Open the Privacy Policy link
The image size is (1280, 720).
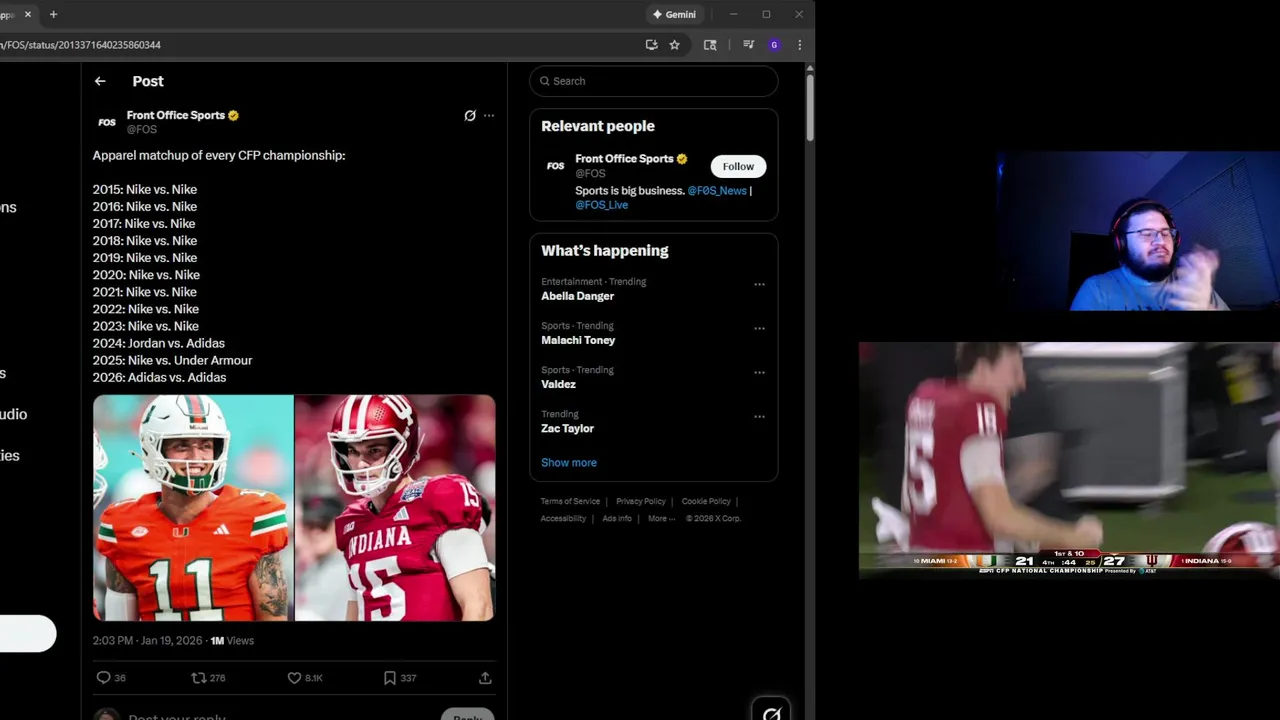pyautogui.click(x=641, y=502)
